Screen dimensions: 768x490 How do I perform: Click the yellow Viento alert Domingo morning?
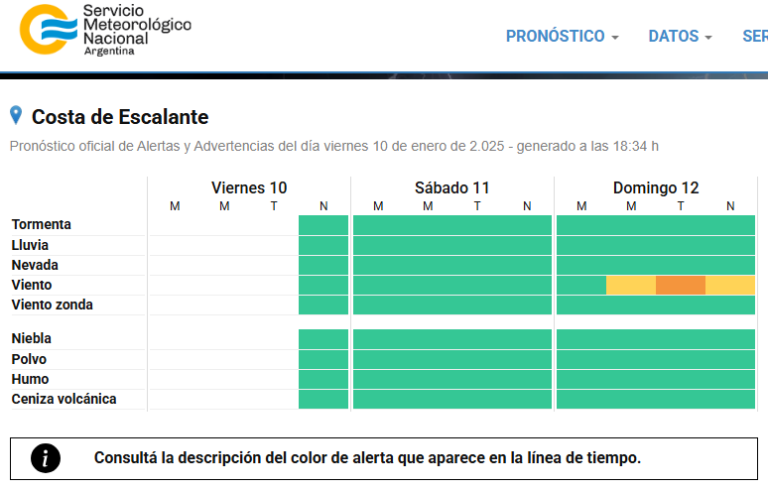point(631,285)
